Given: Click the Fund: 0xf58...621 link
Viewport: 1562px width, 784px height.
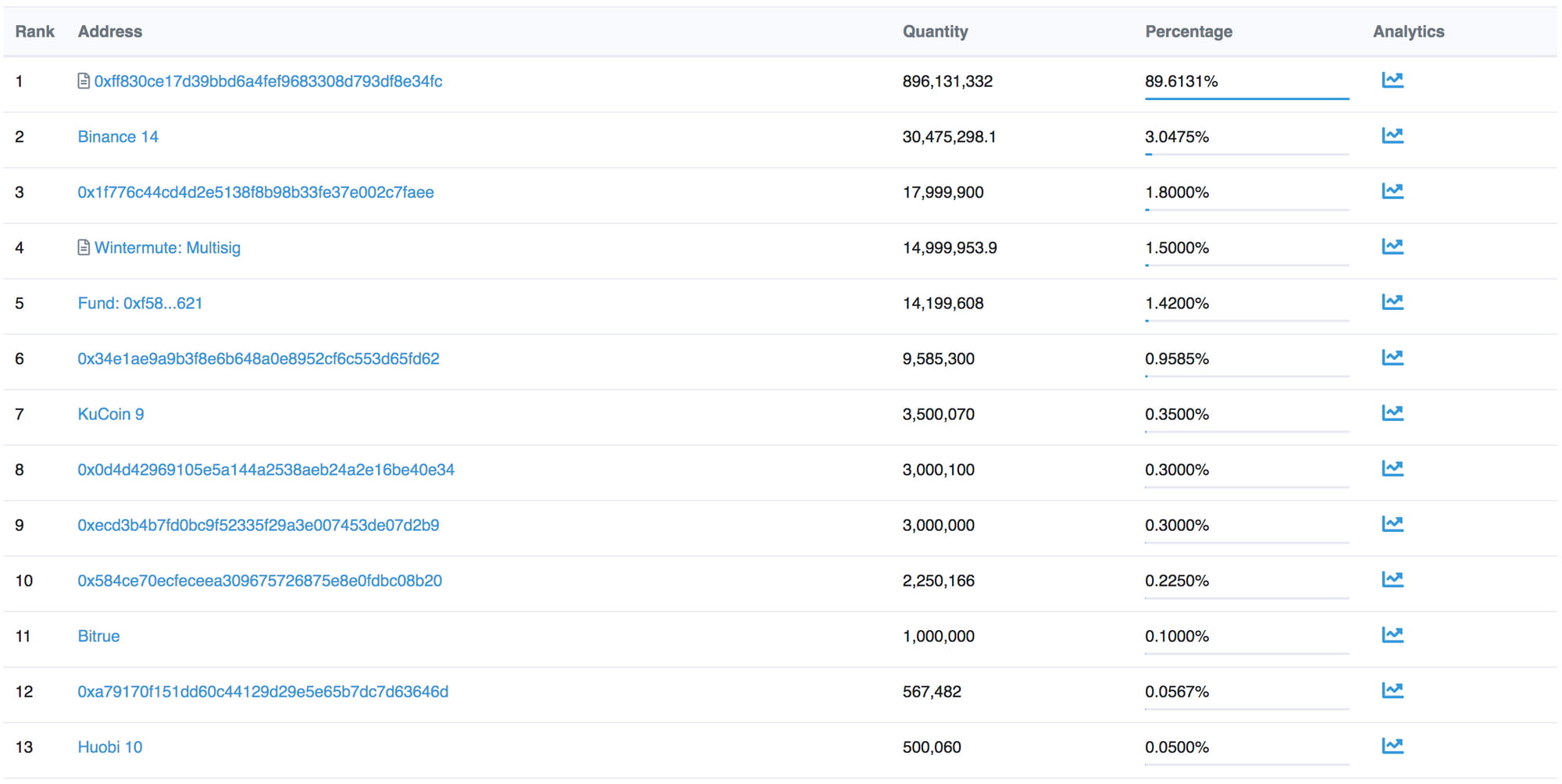Looking at the screenshot, I should coord(140,303).
